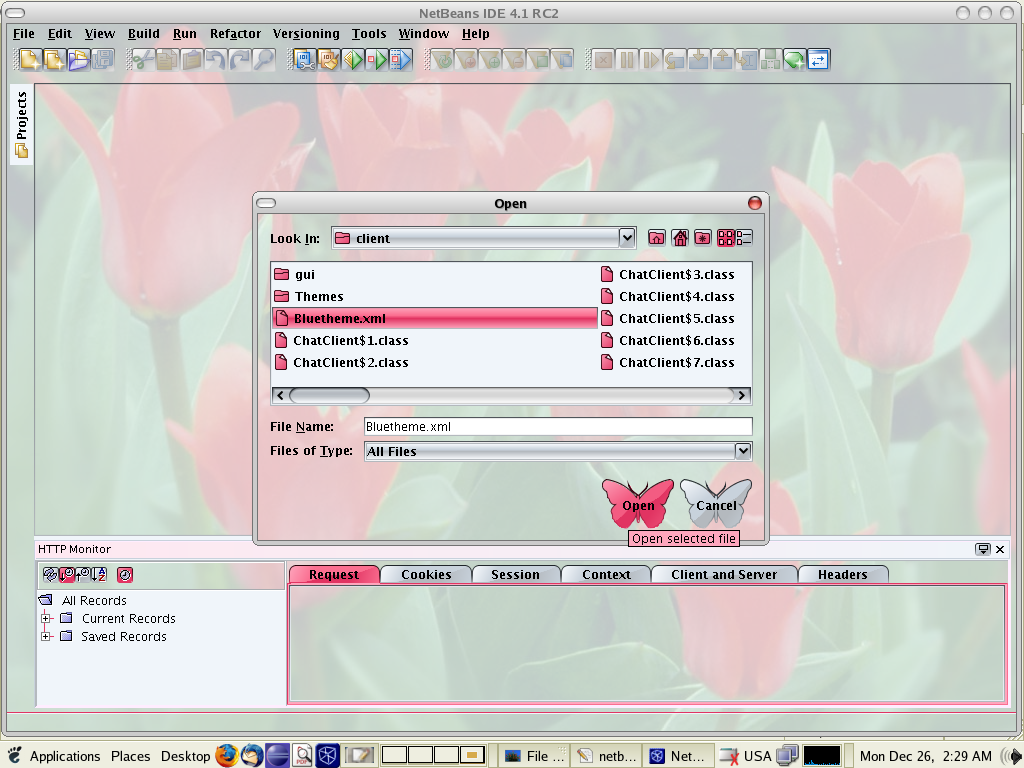
Task: Click the Reload All icon in HTTP Monitor
Action: [50, 575]
